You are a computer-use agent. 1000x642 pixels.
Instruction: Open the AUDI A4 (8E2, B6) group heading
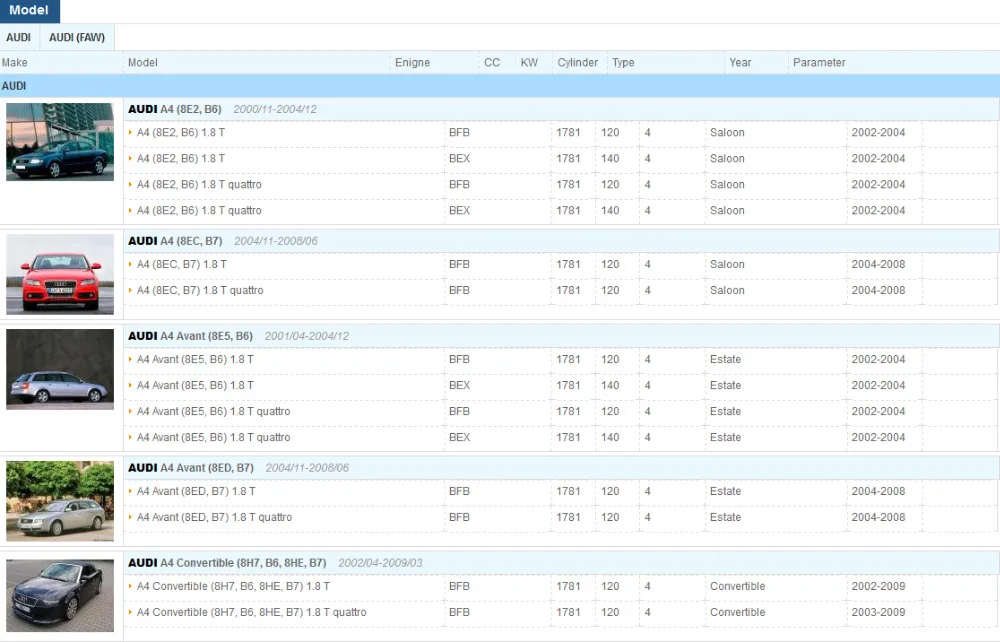point(175,109)
